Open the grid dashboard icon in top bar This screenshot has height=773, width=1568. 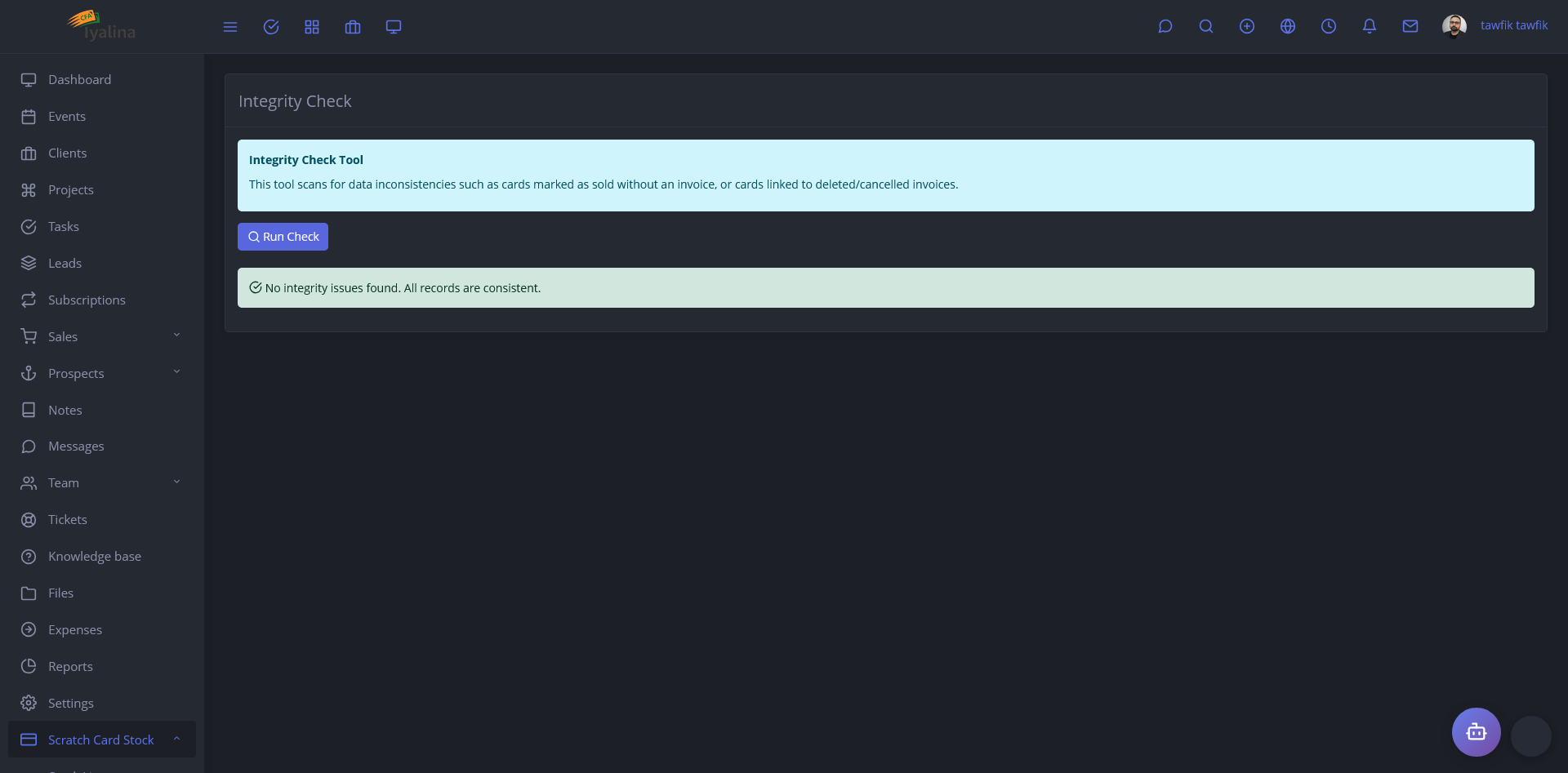point(312,27)
